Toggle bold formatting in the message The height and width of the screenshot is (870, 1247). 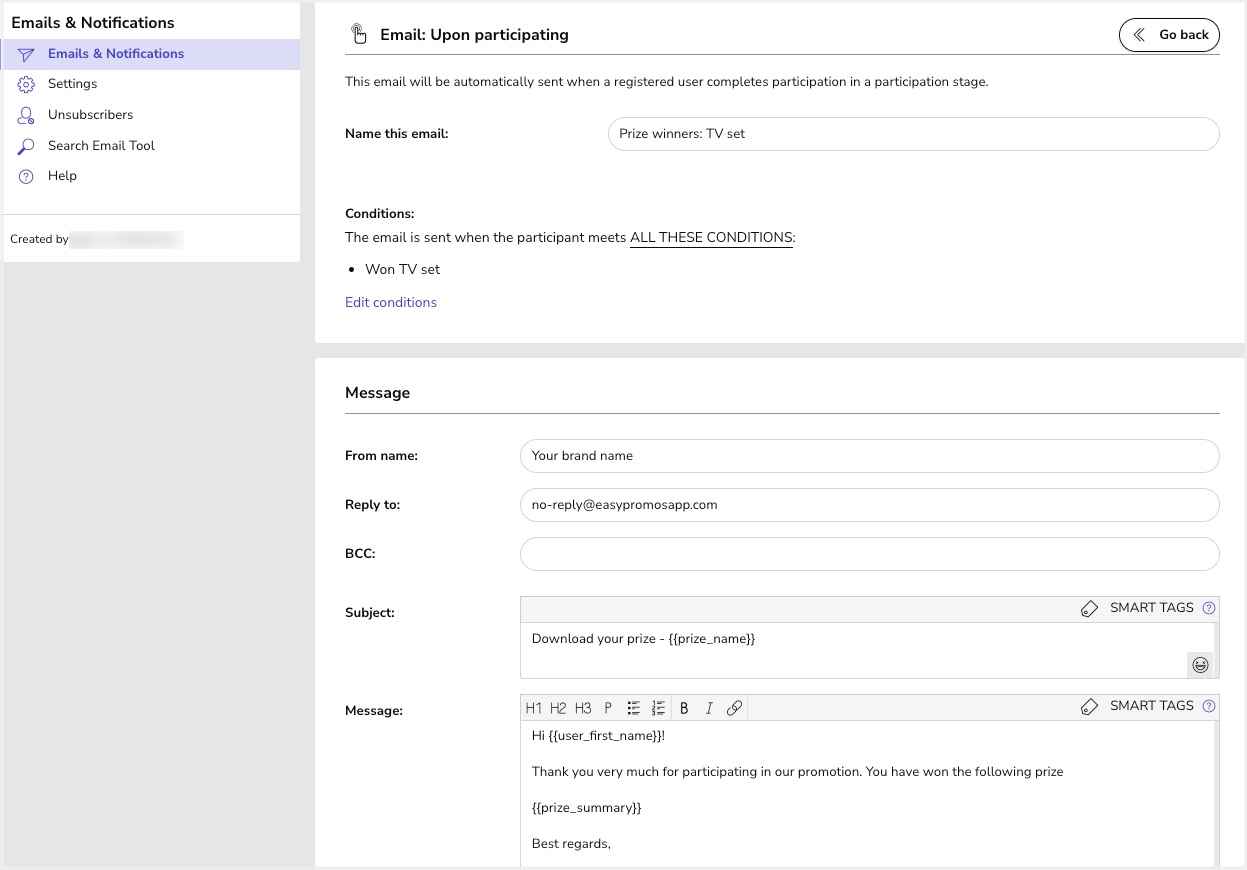click(x=684, y=708)
